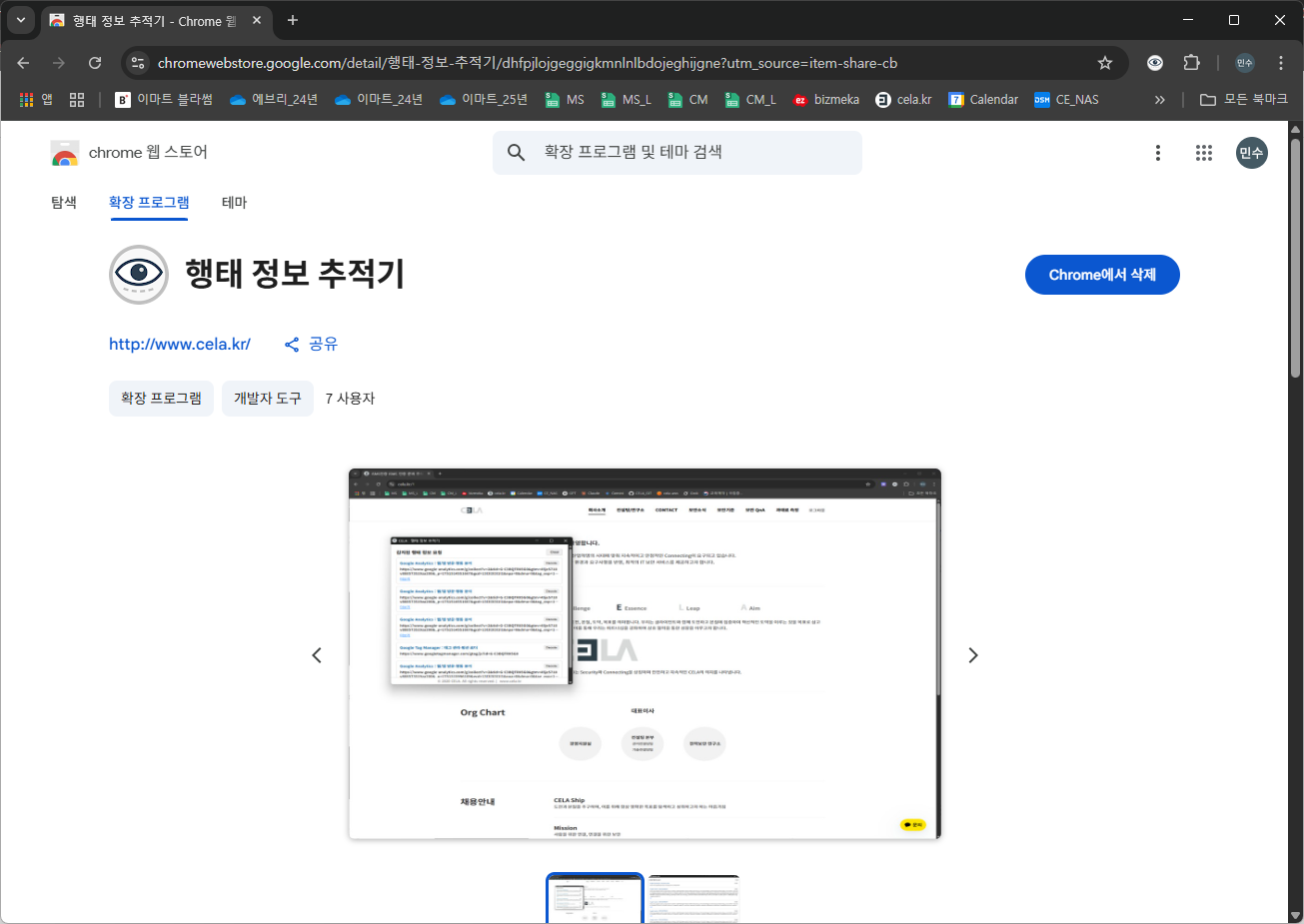Click the 개발자 도구 category chip
This screenshot has width=1304, height=924.
tap(268, 399)
